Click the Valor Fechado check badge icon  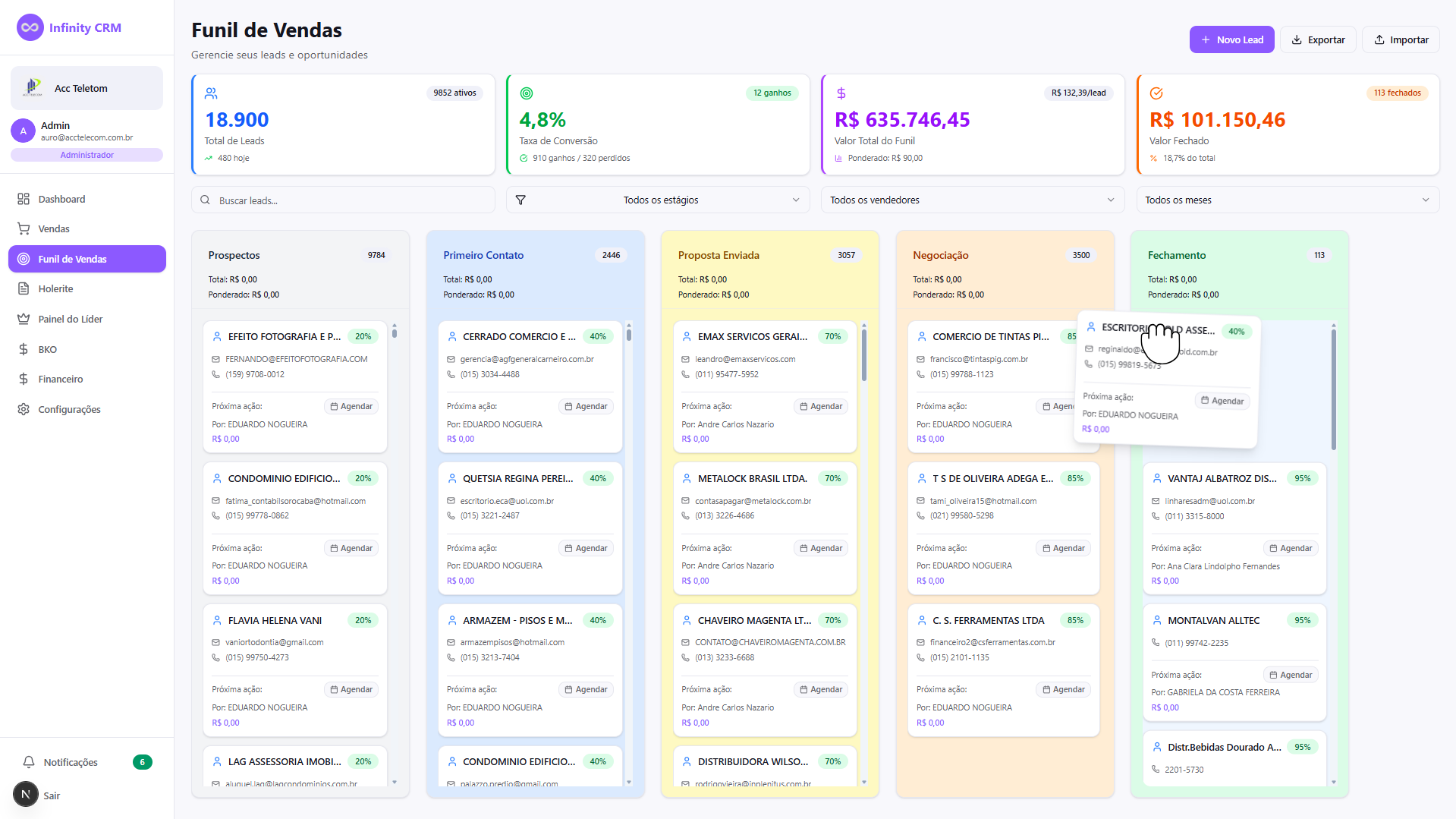pyautogui.click(x=1156, y=93)
